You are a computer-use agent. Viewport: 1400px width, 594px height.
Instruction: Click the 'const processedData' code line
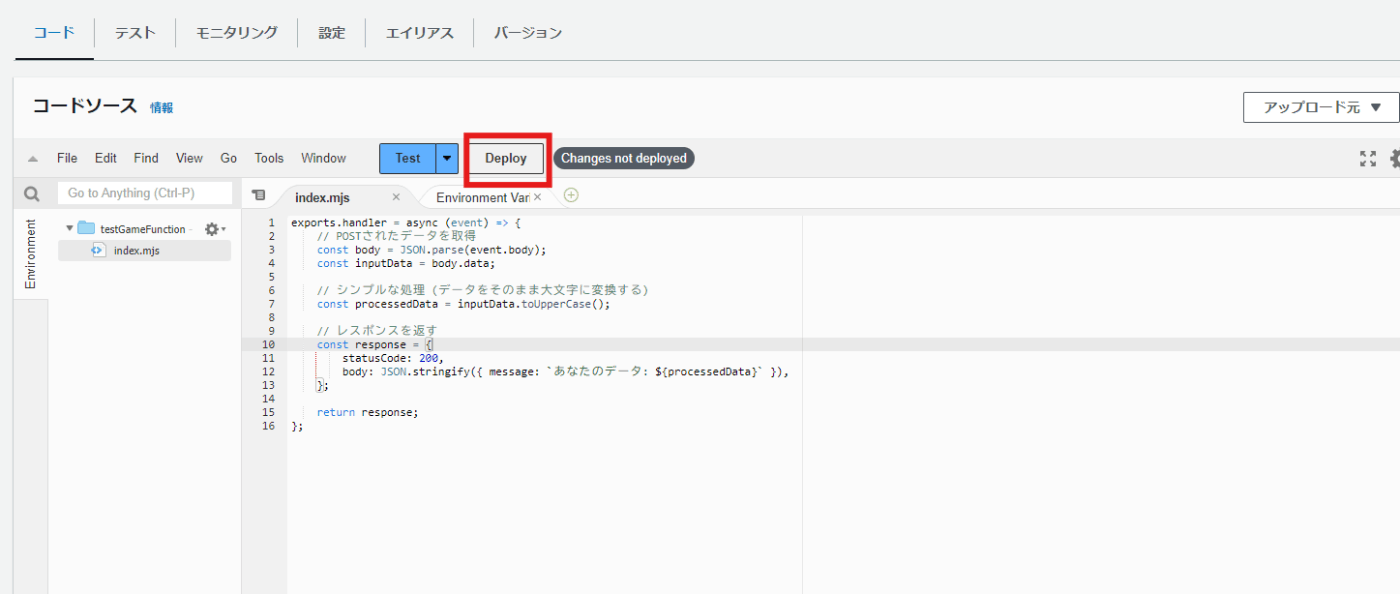(463, 304)
